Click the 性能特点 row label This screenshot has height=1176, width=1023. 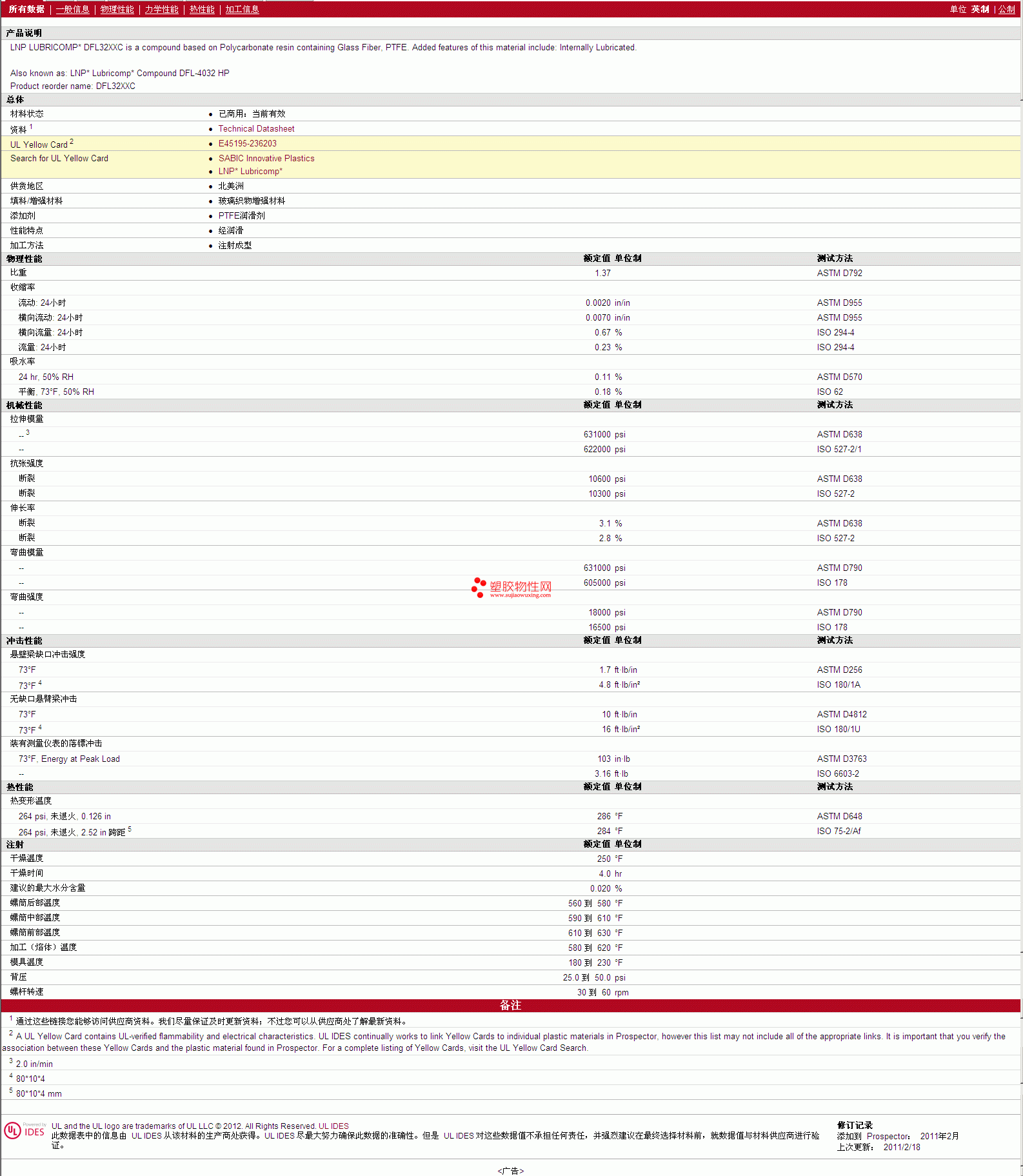26,231
